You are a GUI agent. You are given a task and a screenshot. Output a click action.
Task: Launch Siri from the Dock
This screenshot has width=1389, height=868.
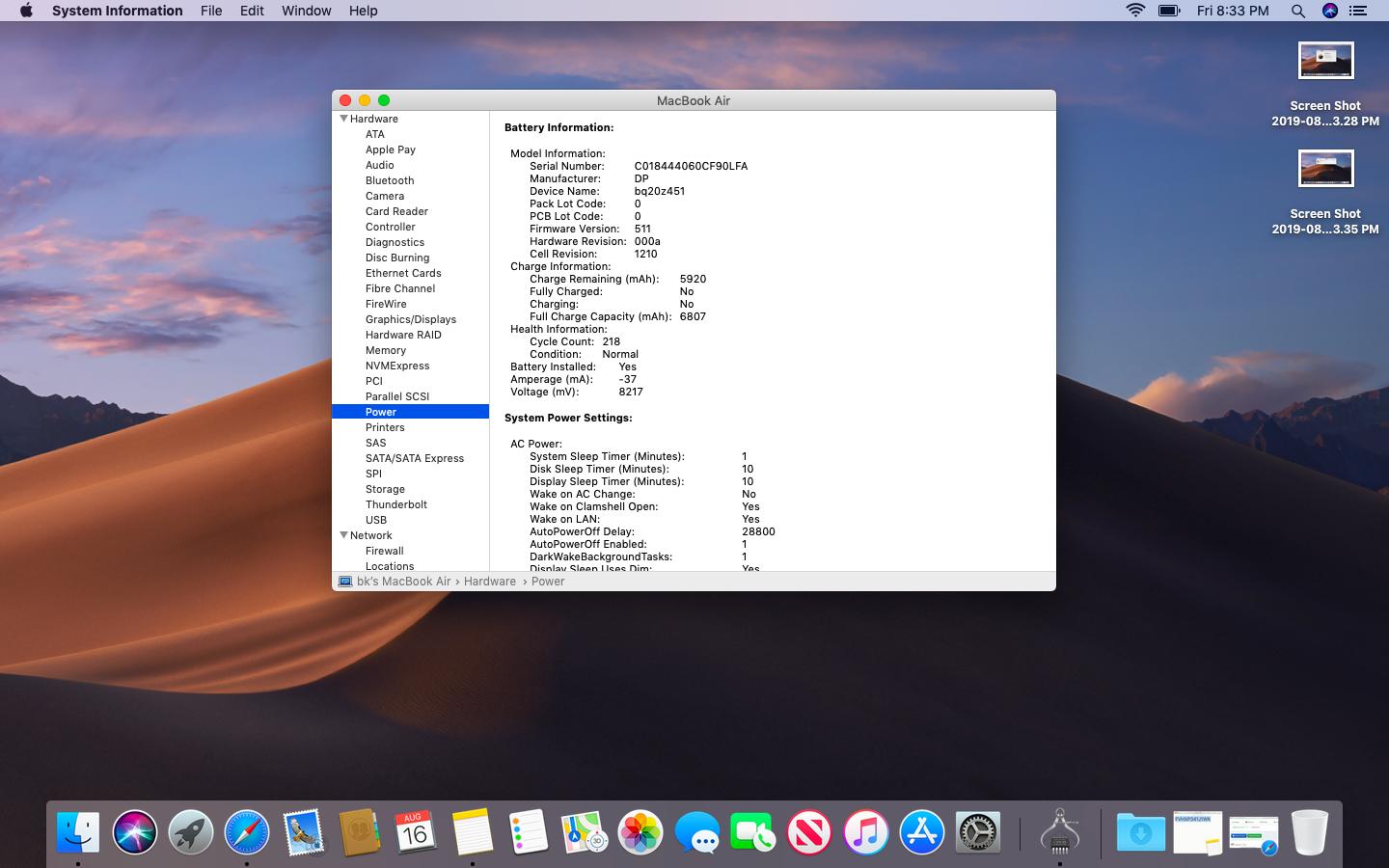coord(134,831)
